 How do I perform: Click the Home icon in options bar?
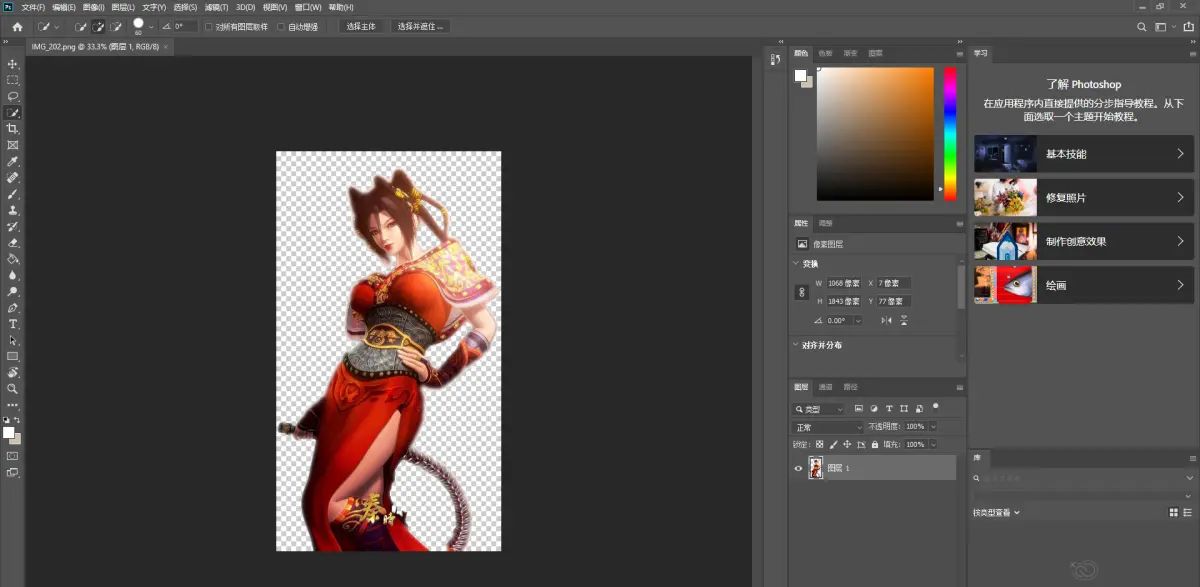pyautogui.click(x=17, y=26)
